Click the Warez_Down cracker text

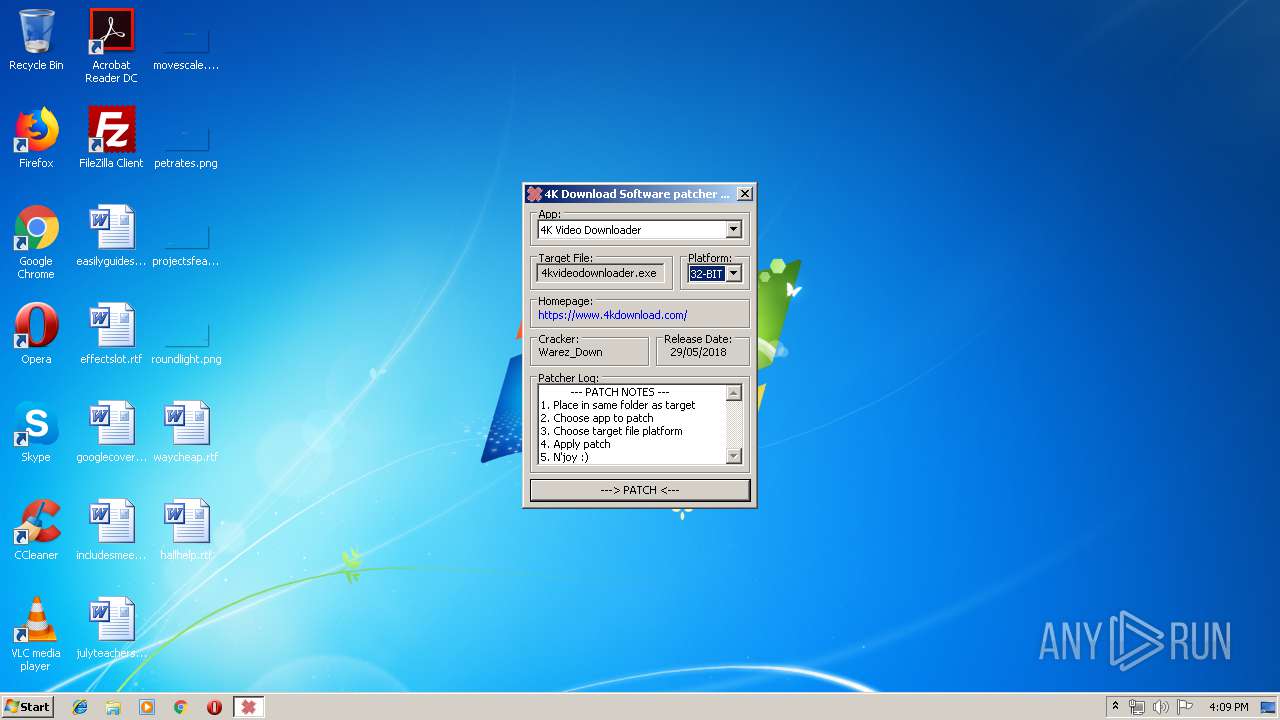(570, 352)
